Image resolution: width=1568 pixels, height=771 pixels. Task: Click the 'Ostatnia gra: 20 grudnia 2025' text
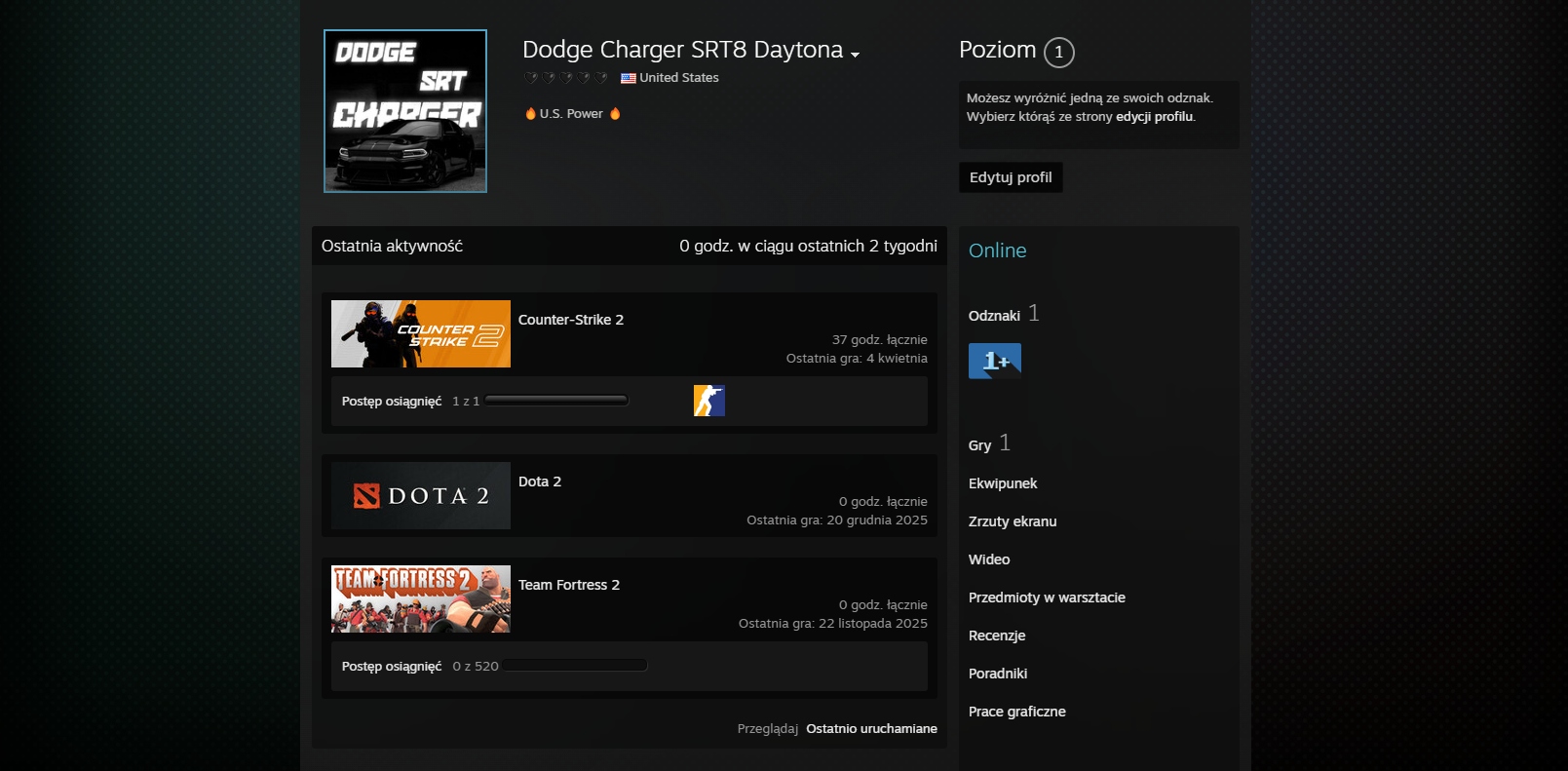point(837,520)
